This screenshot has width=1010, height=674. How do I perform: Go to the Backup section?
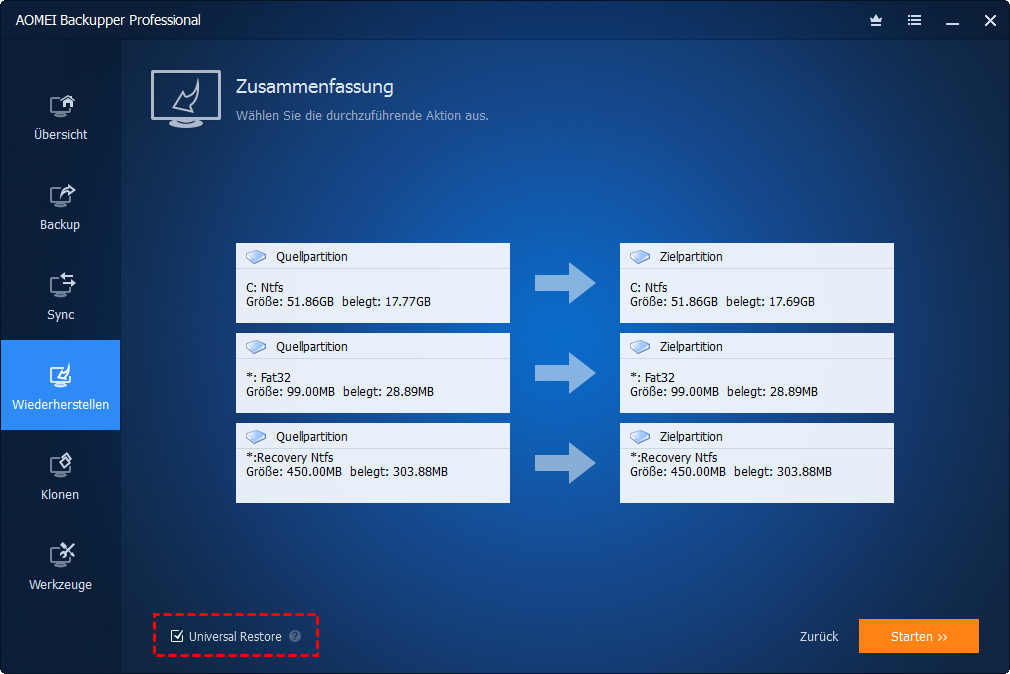[61, 207]
